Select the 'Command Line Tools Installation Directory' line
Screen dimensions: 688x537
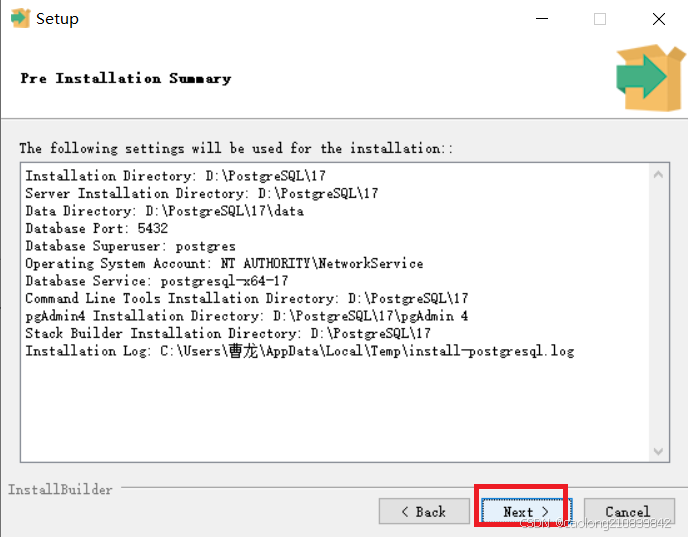pyautogui.click(x=247, y=299)
